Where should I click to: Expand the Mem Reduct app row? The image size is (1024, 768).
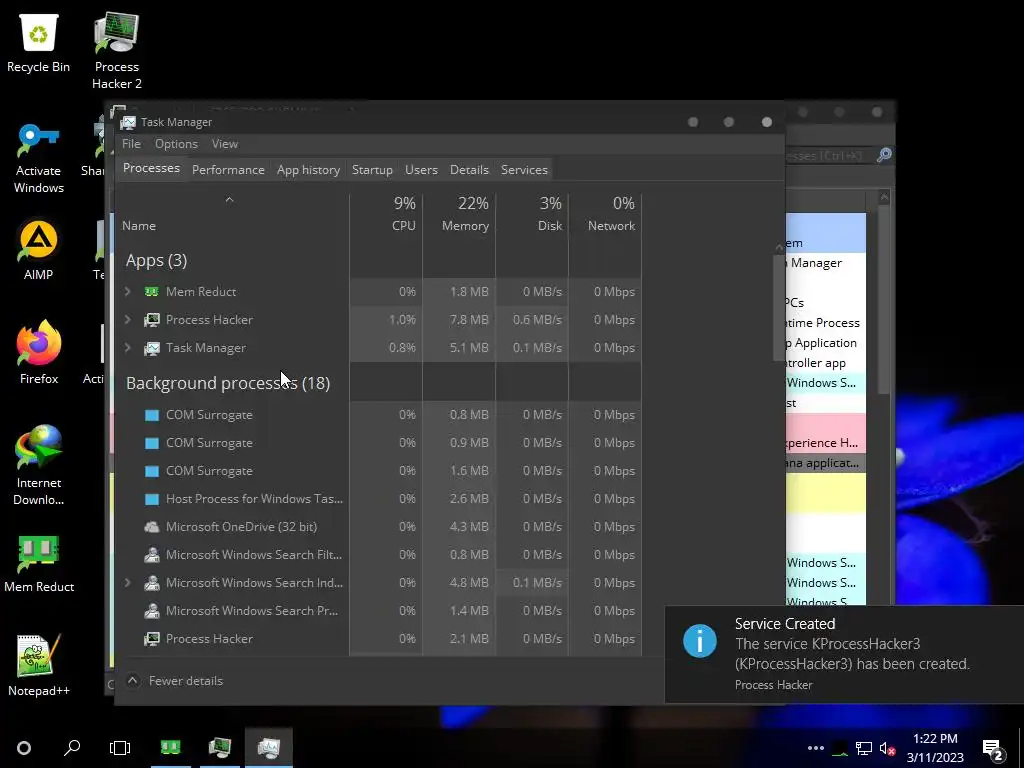[x=128, y=292]
